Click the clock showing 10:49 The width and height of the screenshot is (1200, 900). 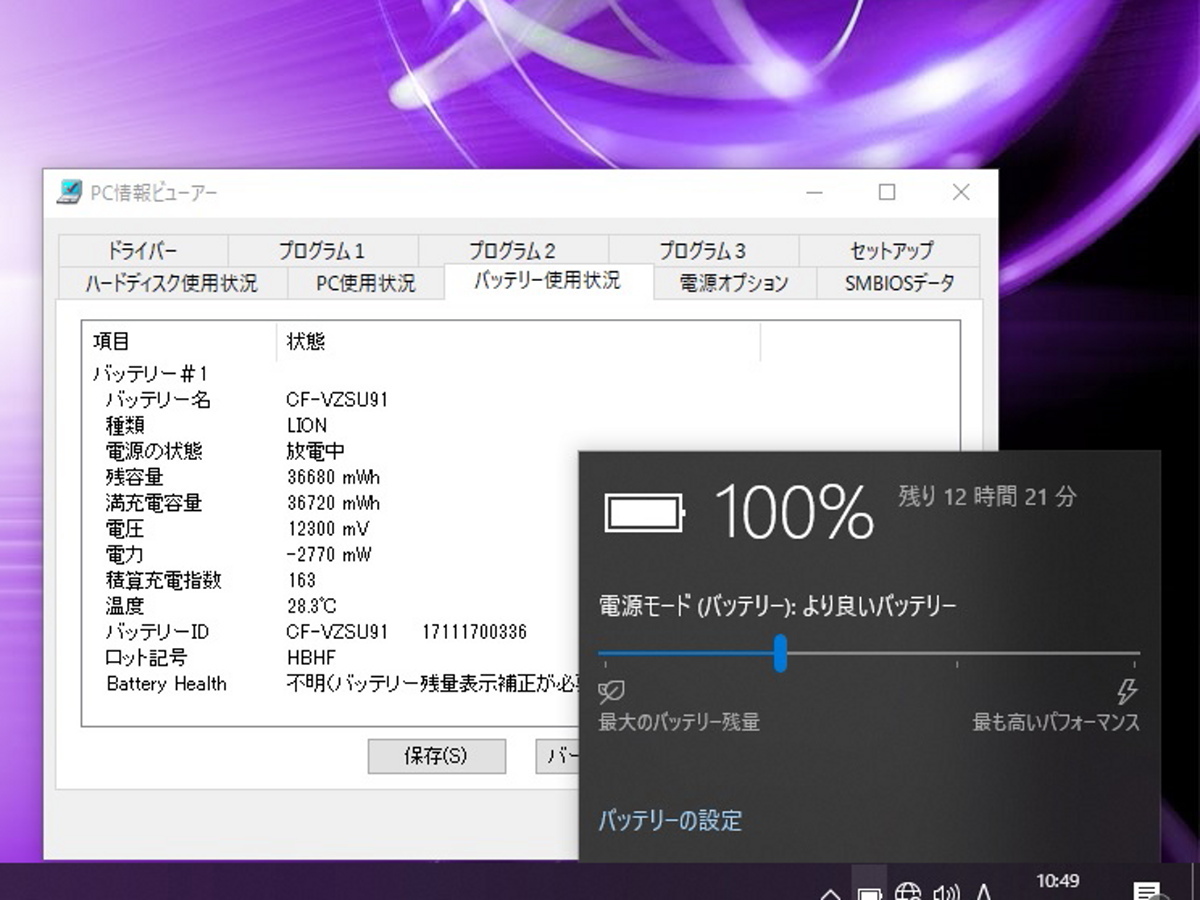pos(1057,881)
